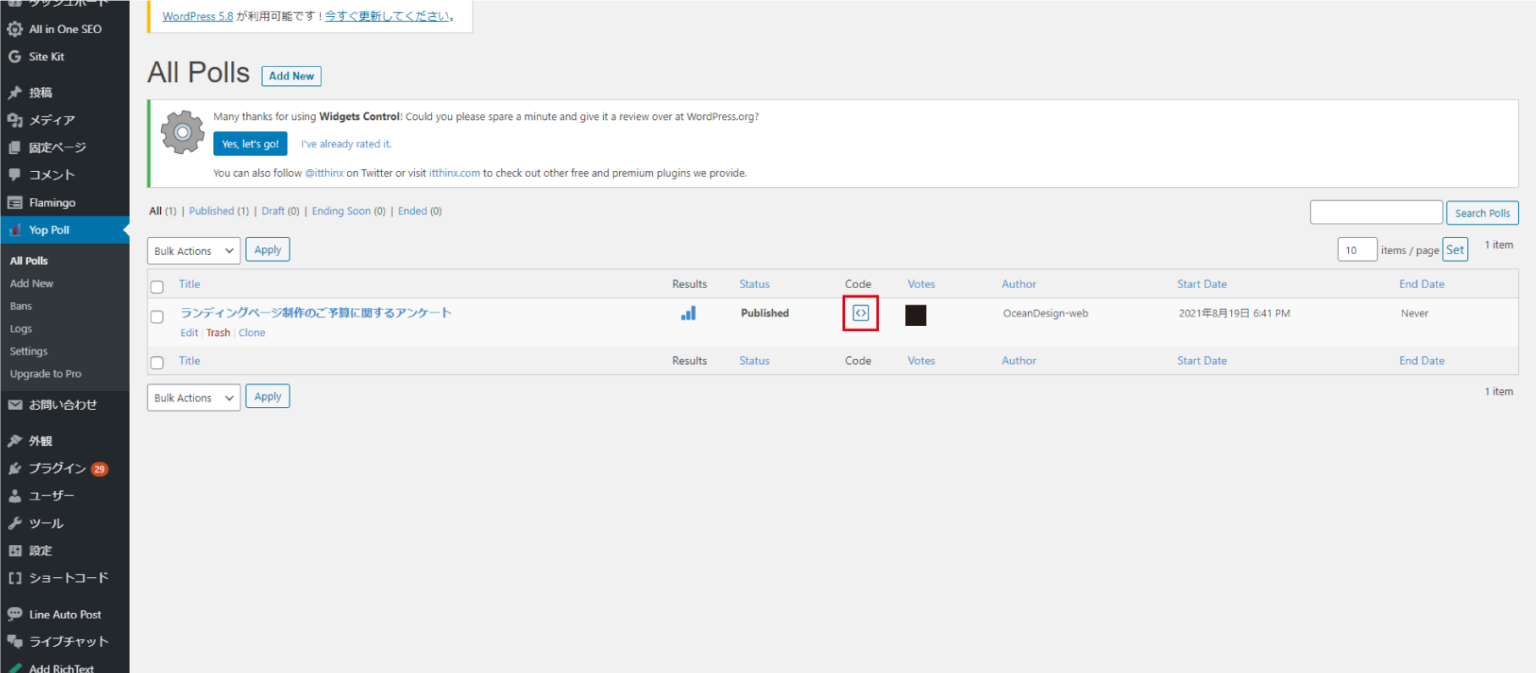Click the poll results bar chart icon
Viewport: 1536px width, 673px height.
(x=688, y=313)
